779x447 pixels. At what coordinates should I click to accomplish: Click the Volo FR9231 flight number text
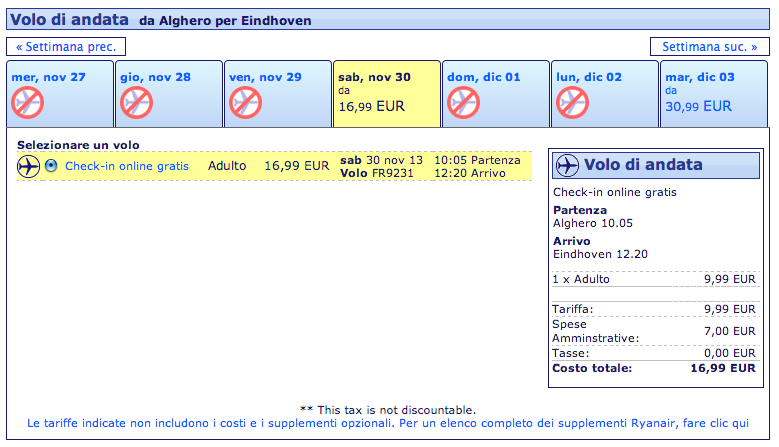[377, 173]
